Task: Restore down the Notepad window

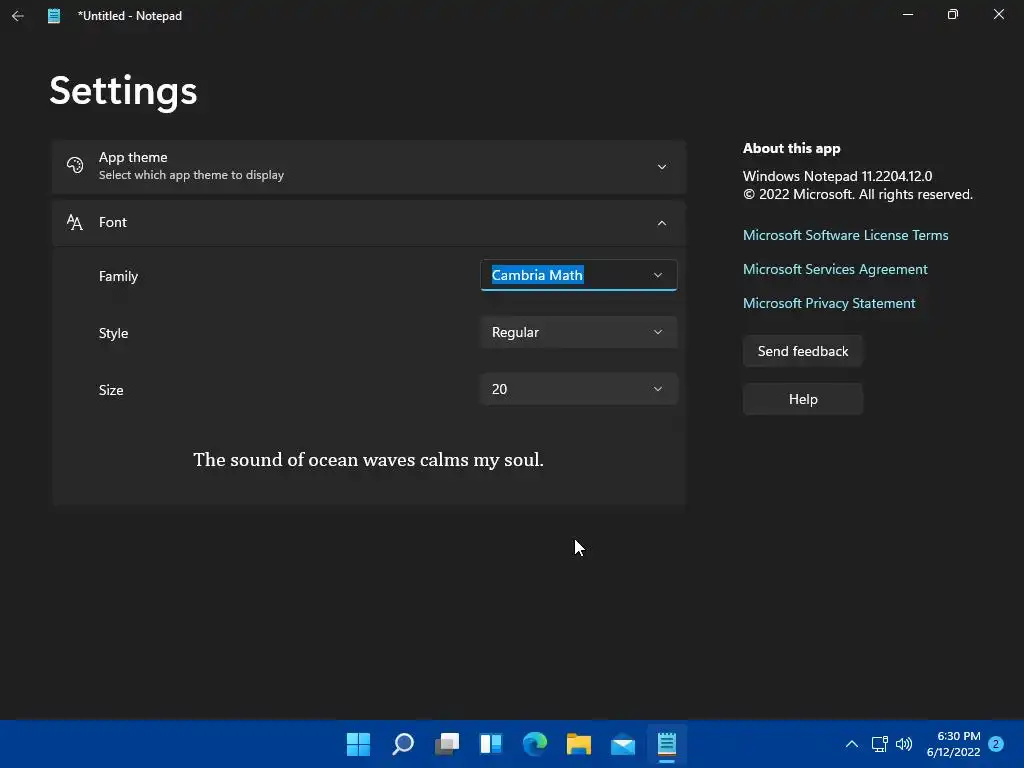Action: click(x=953, y=14)
